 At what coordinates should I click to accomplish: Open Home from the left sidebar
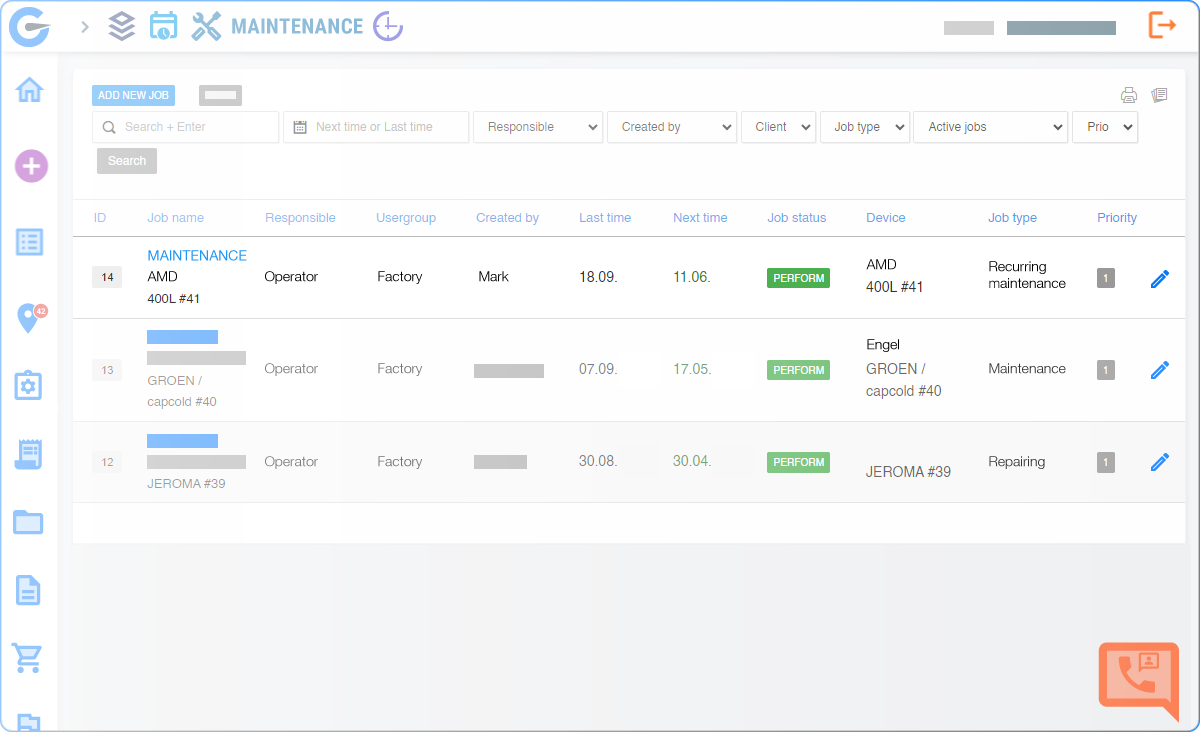click(30, 90)
